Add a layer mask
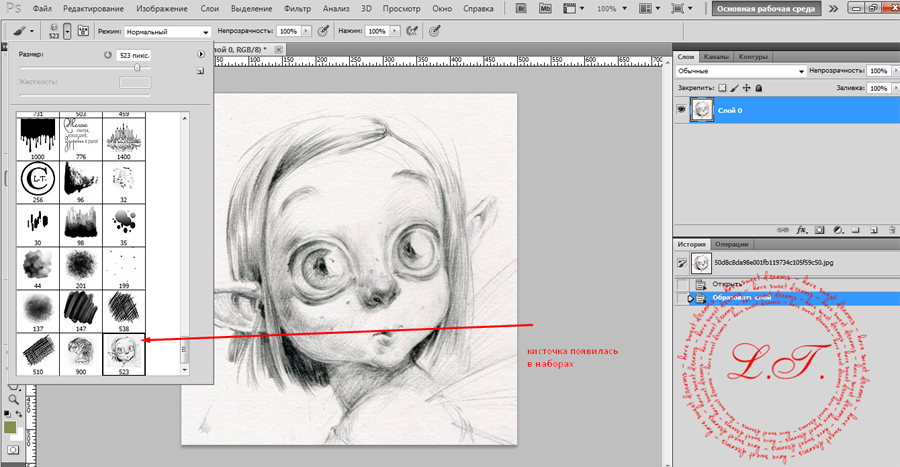The width and height of the screenshot is (900, 467). click(820, 230)
